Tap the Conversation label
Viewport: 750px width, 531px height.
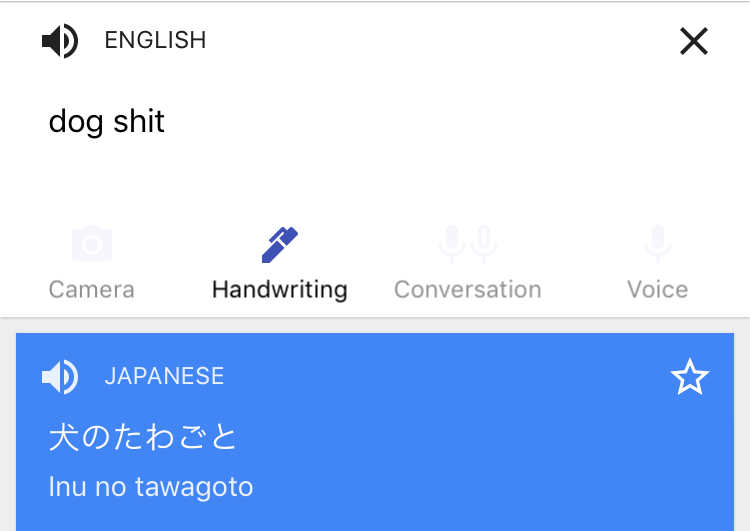pyautogui.click(x=468, y=289)
